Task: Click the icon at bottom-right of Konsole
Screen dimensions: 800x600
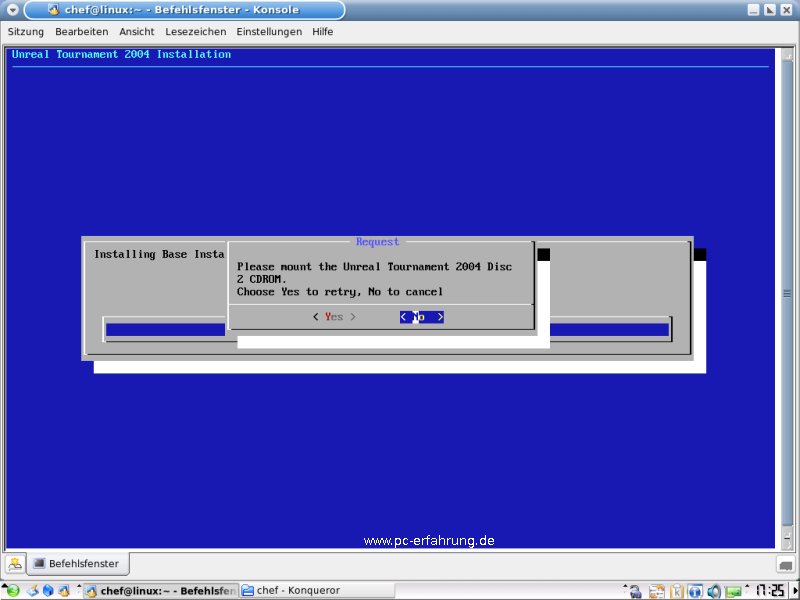Action: [785, 564]
